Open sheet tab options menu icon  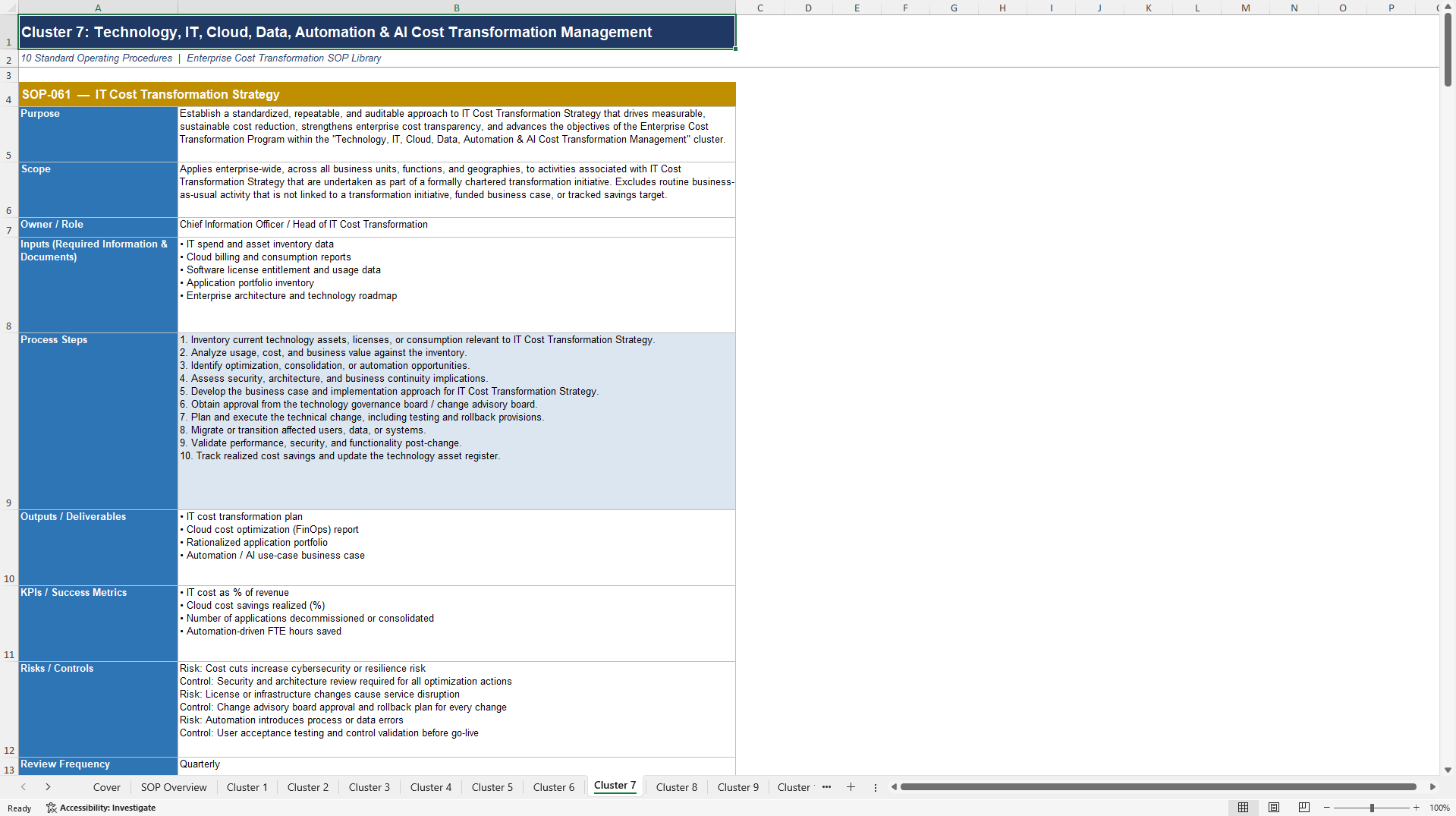click(x=875, y=787)
